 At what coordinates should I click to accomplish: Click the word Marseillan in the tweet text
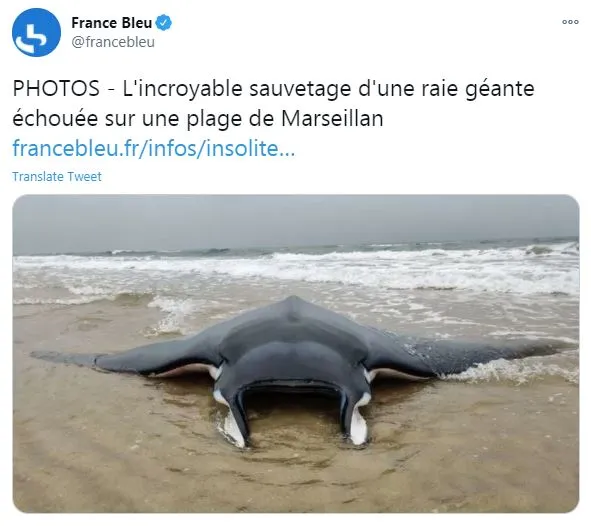click(x=332, y=118)
